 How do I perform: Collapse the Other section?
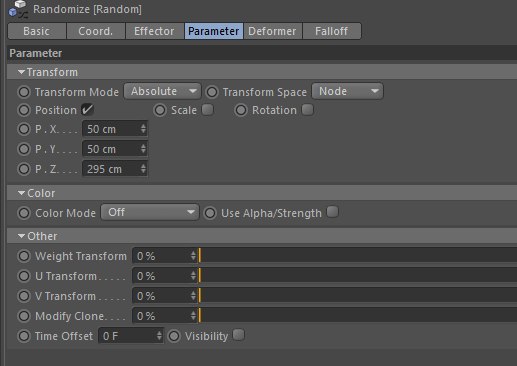(21, 236)
